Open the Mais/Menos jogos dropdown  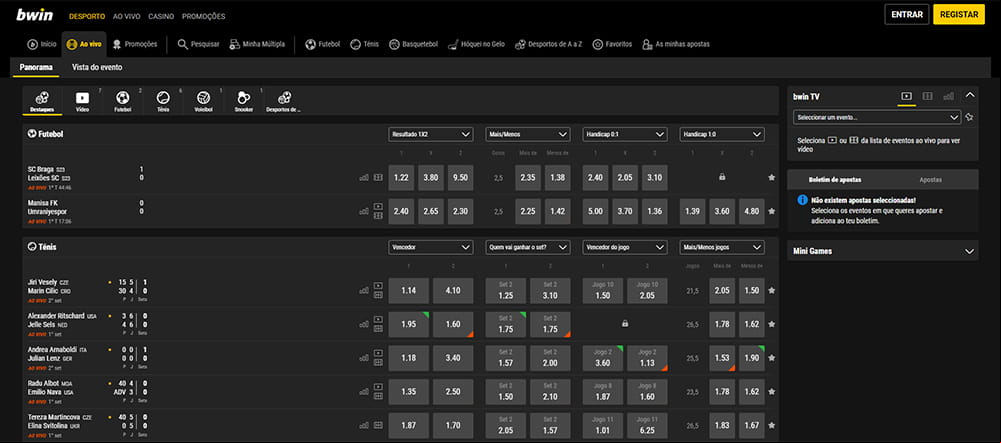[x=722, y=247]
